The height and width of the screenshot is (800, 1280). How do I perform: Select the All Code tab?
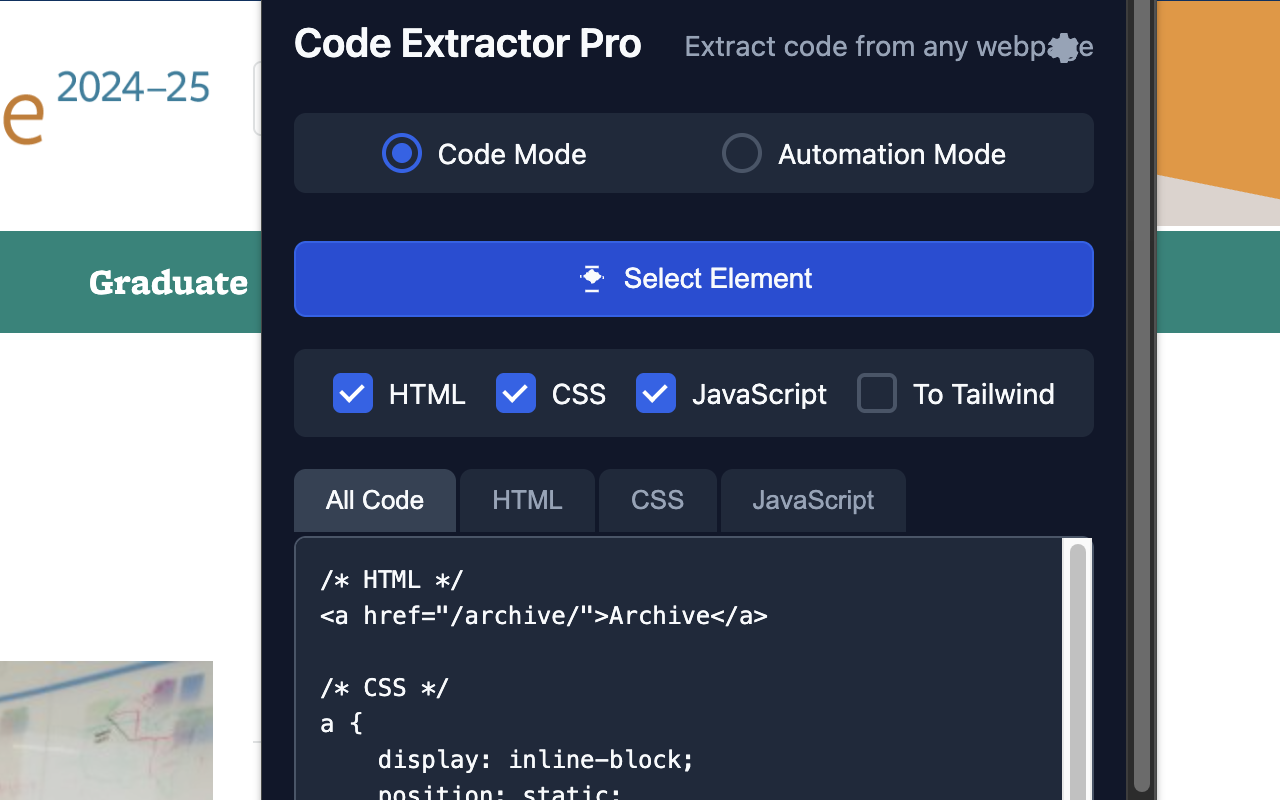[x=374, y=500]
